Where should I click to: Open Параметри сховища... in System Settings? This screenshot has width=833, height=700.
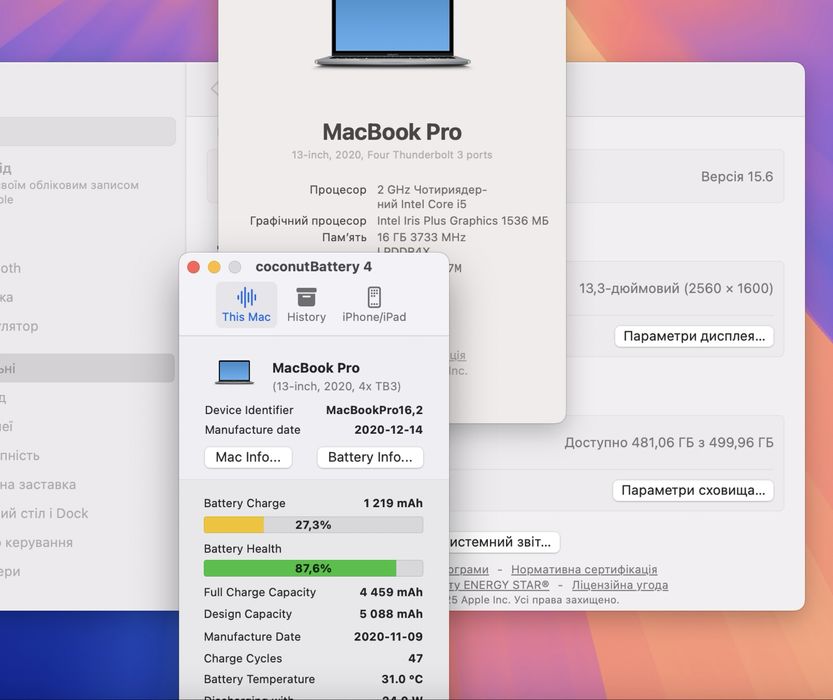[x=693, y=490]
